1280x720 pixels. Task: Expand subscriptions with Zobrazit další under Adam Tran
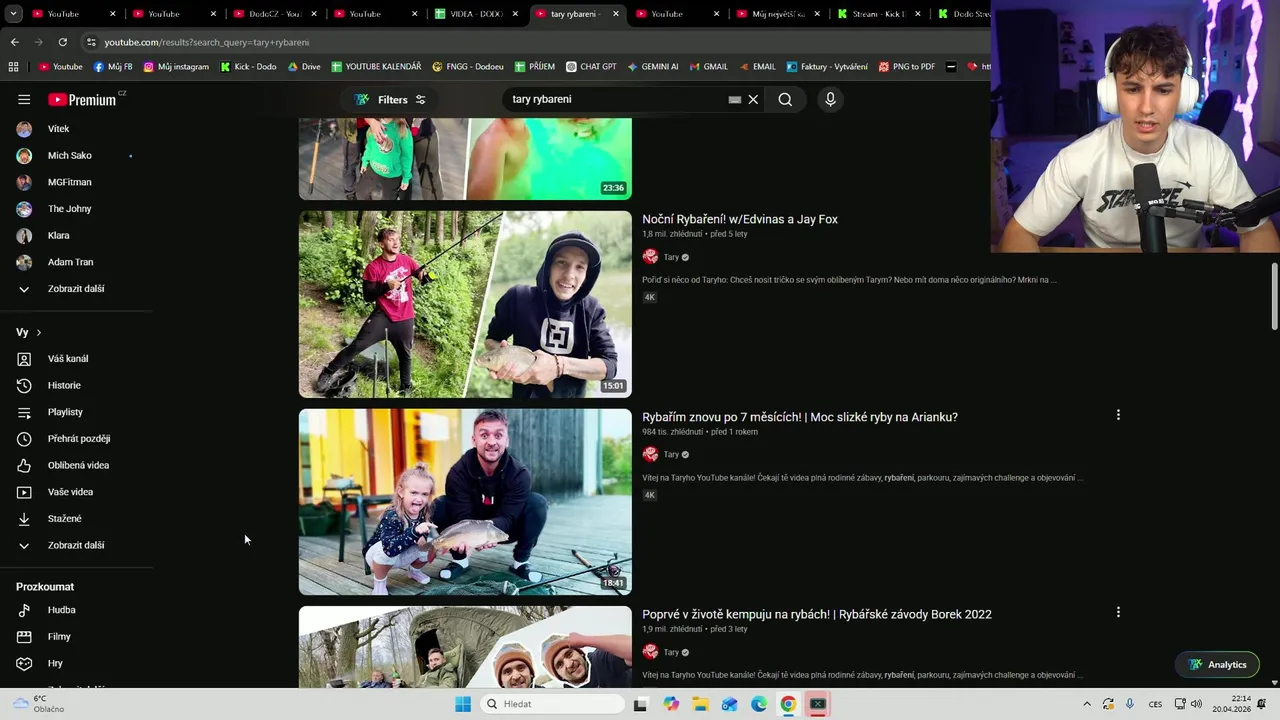point(76,289)
